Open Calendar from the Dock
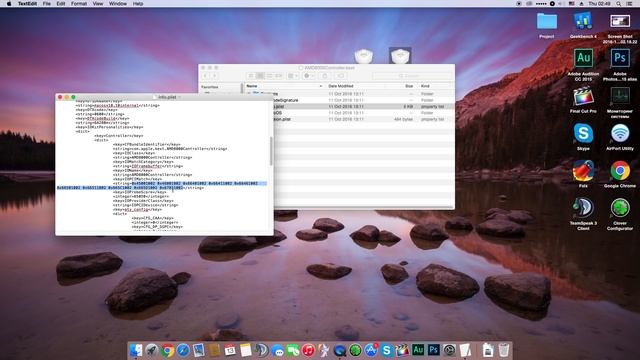The image size is (640, 360). pyautogui.click(x=230, y=350)
